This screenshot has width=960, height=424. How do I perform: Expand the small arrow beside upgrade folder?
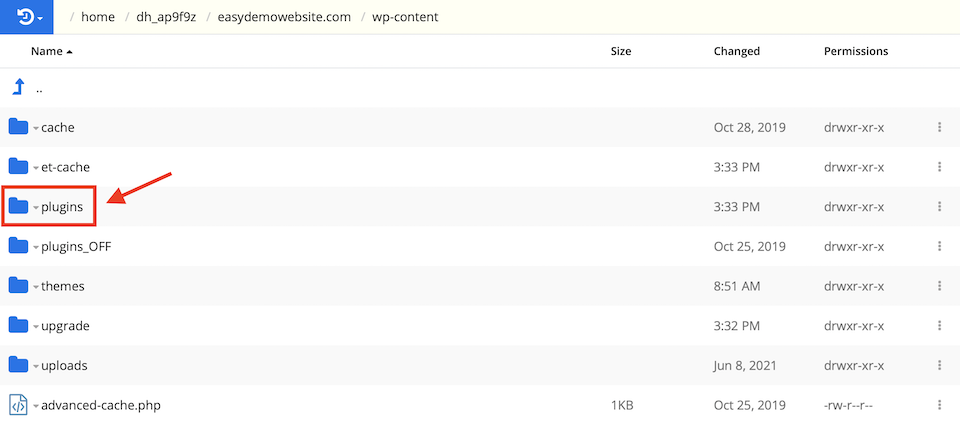36,326
